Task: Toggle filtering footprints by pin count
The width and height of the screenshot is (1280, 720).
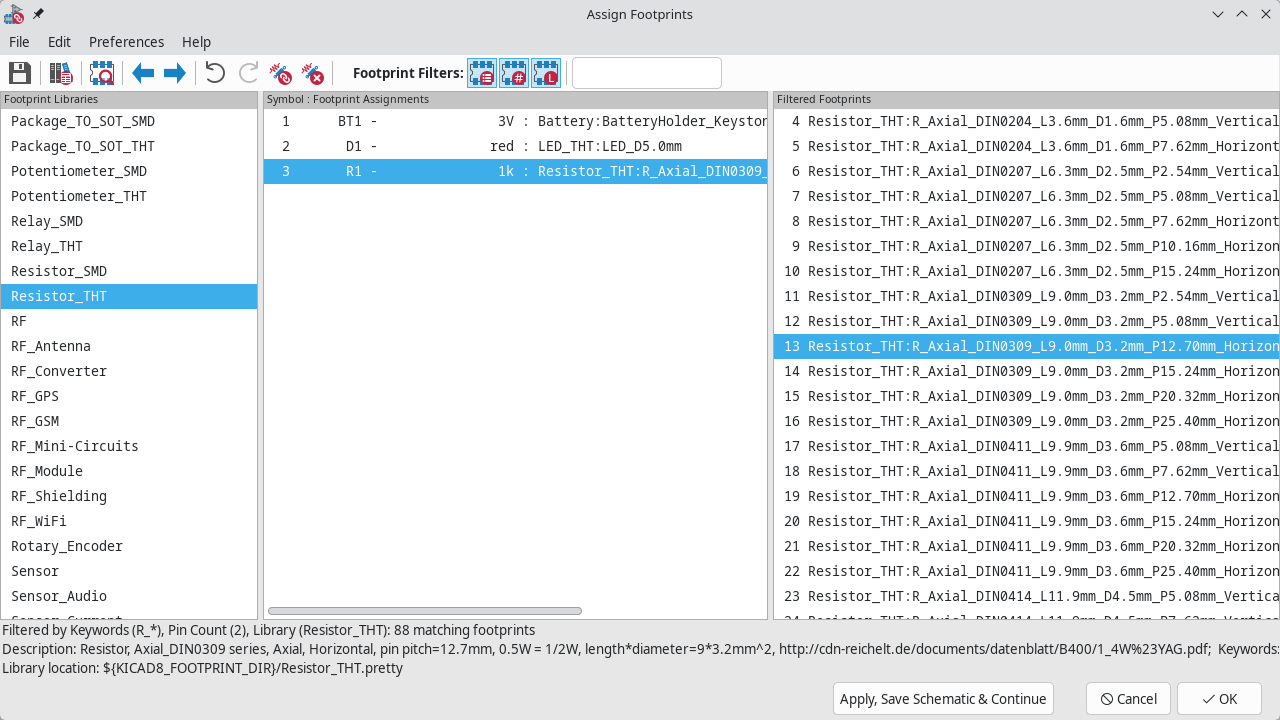Action: coord(513,72)
